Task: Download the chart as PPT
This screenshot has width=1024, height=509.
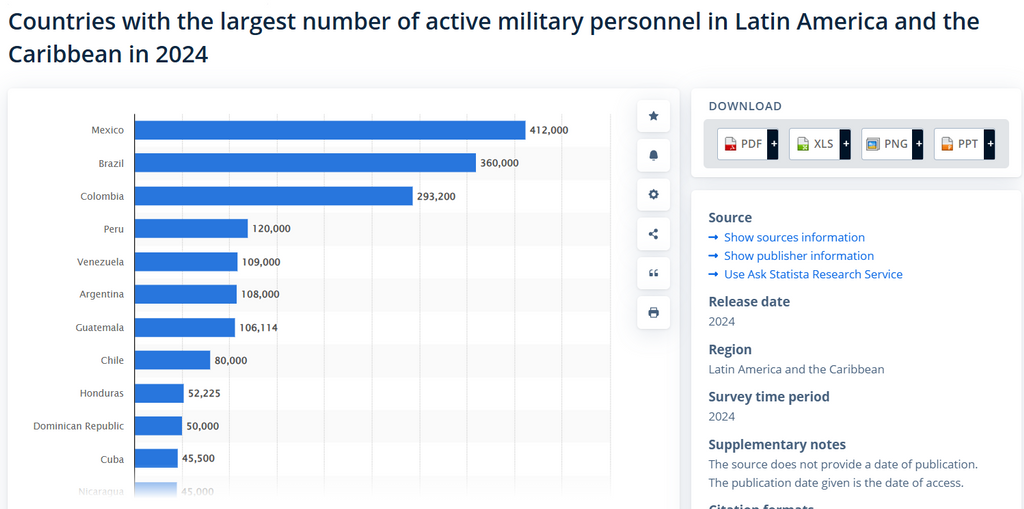Action: click(x=959, y=144)
